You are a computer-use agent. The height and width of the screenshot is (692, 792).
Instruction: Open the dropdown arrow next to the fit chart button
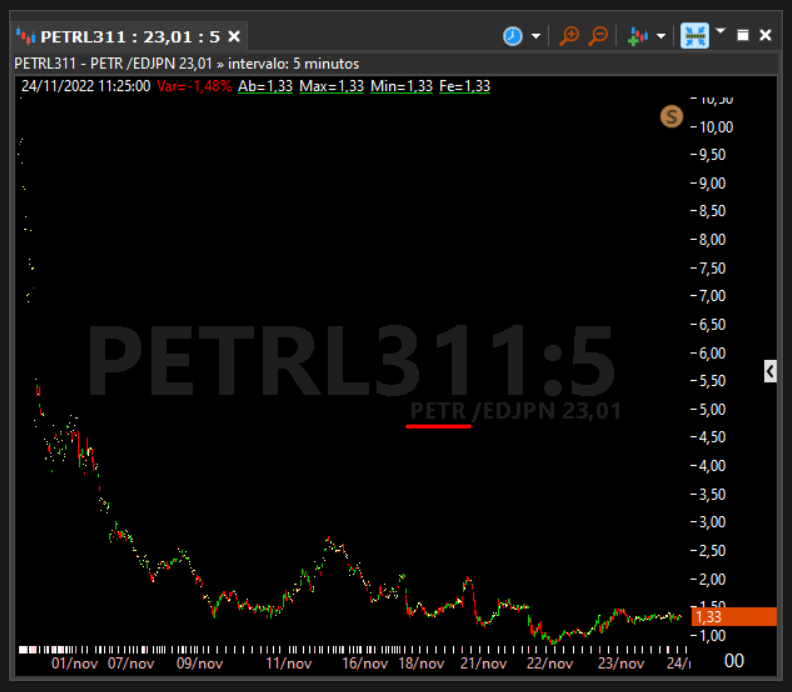pos(721,31)
